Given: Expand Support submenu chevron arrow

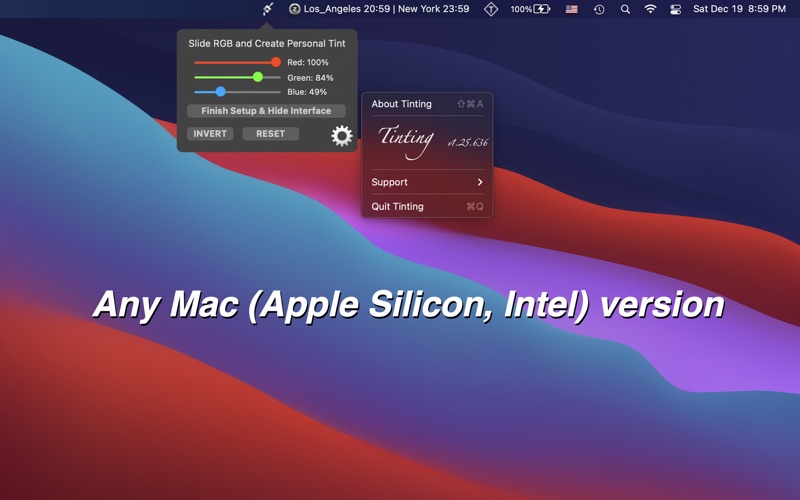Looking at the screenshot, I should pos(480,182).
